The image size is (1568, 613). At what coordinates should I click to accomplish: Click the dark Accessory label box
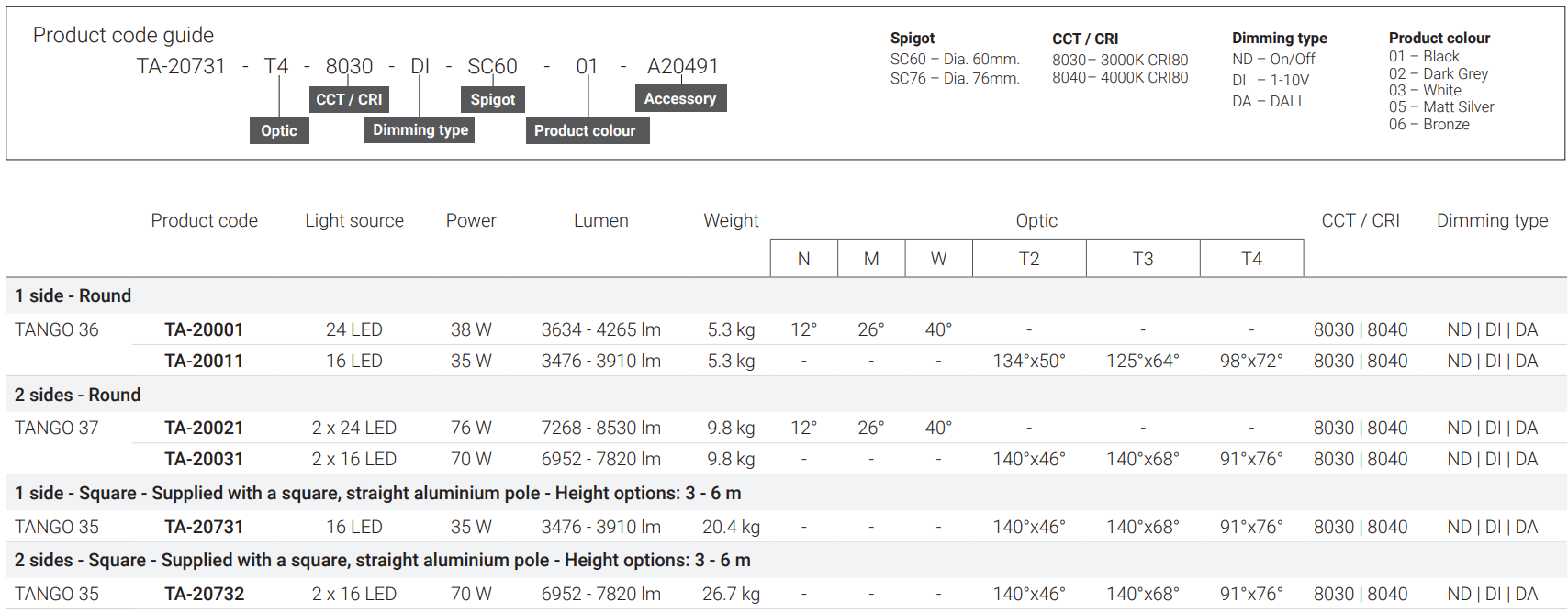pyautogui.click(x=679, y=98)
